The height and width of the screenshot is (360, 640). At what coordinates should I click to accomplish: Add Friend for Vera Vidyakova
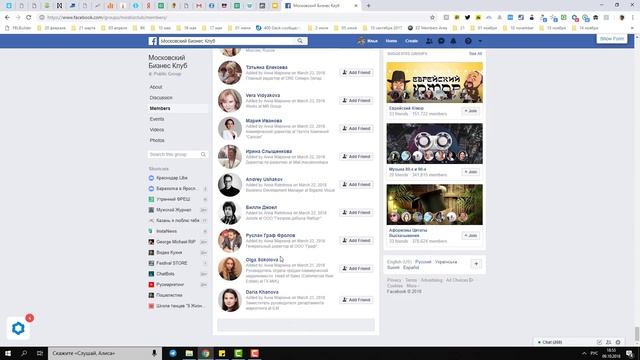tap(356, 100)
